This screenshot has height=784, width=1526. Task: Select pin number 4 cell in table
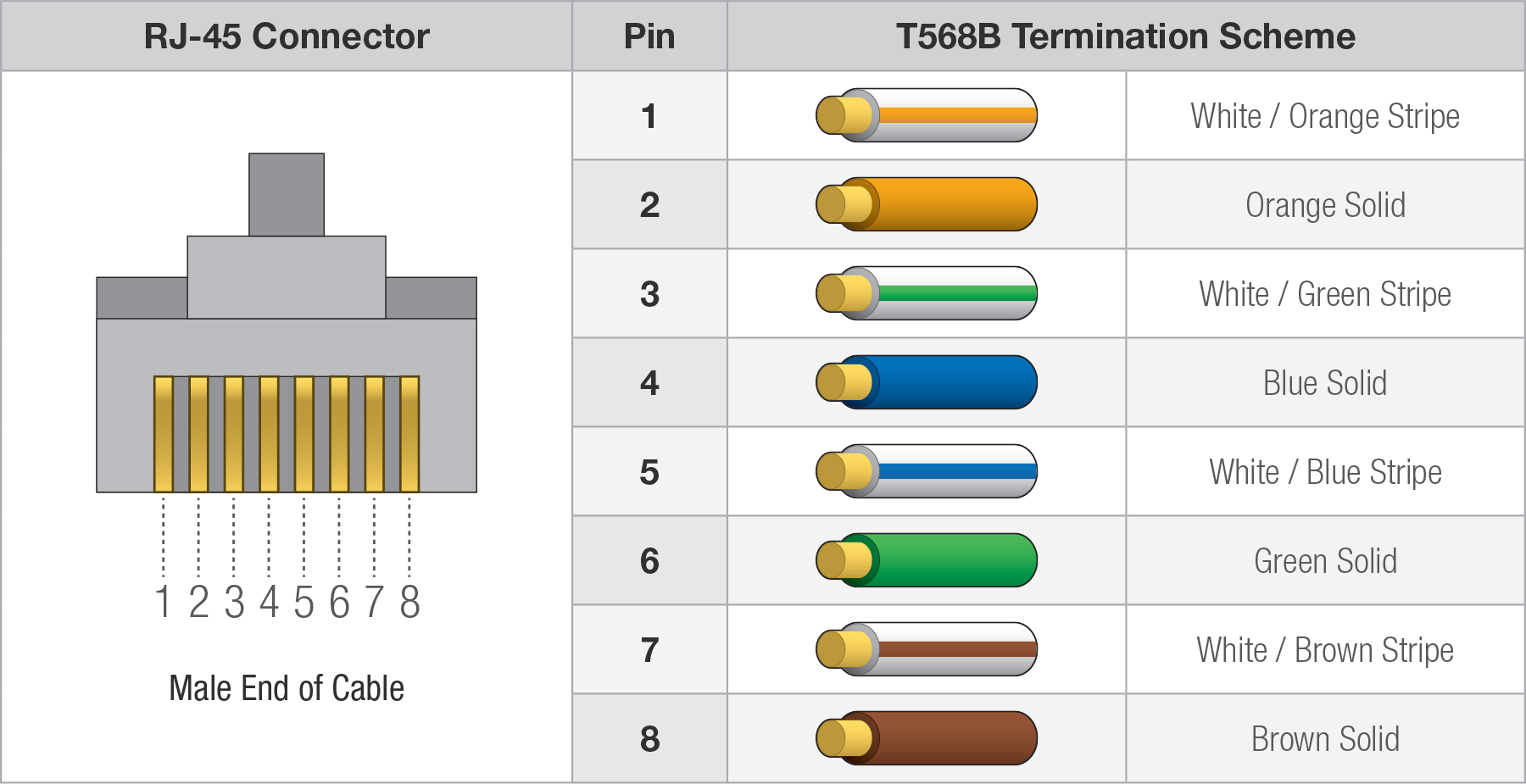(649, 382)
